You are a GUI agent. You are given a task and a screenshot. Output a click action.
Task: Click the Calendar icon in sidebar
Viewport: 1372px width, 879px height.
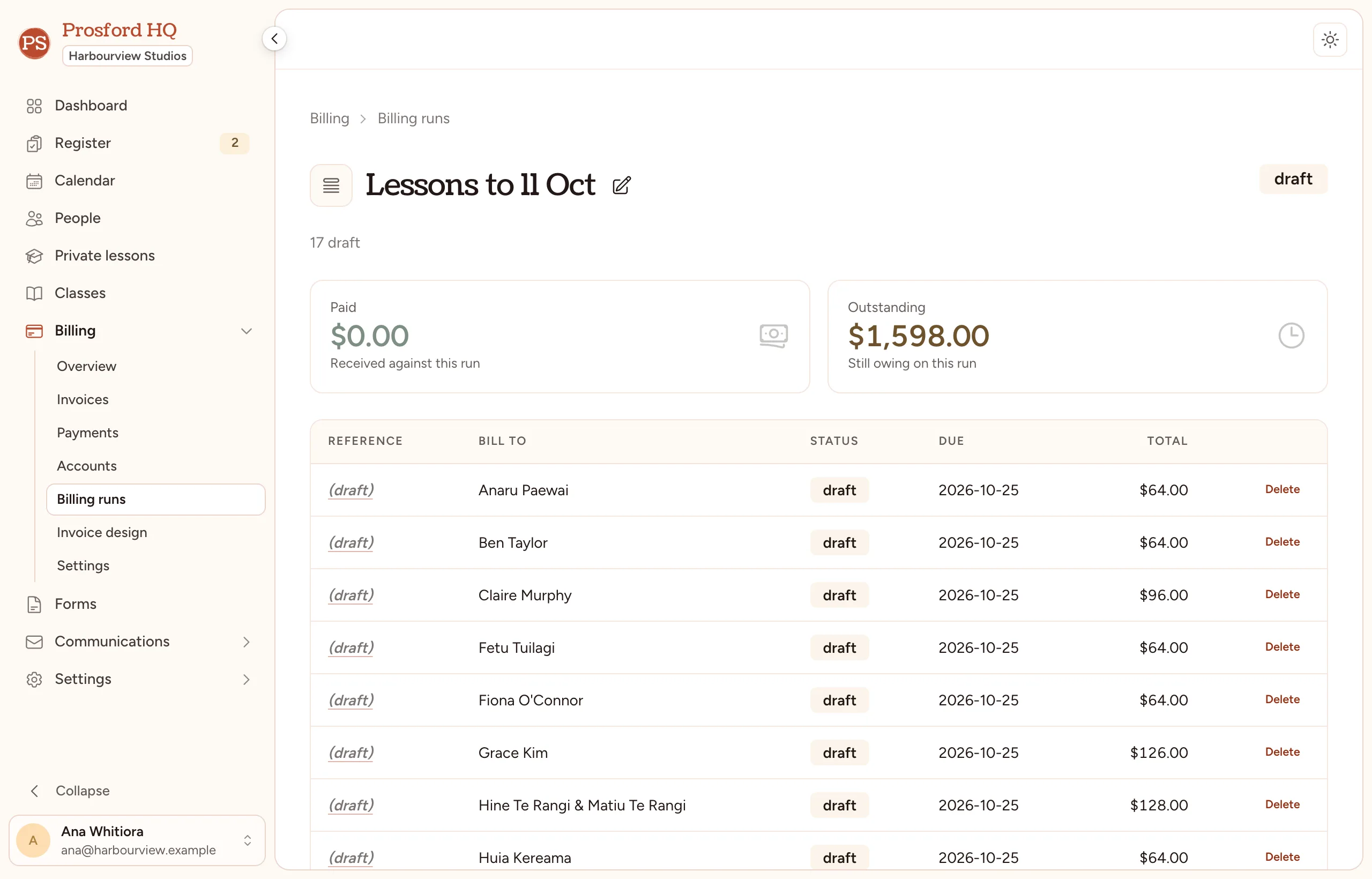(x=34, y=181)
